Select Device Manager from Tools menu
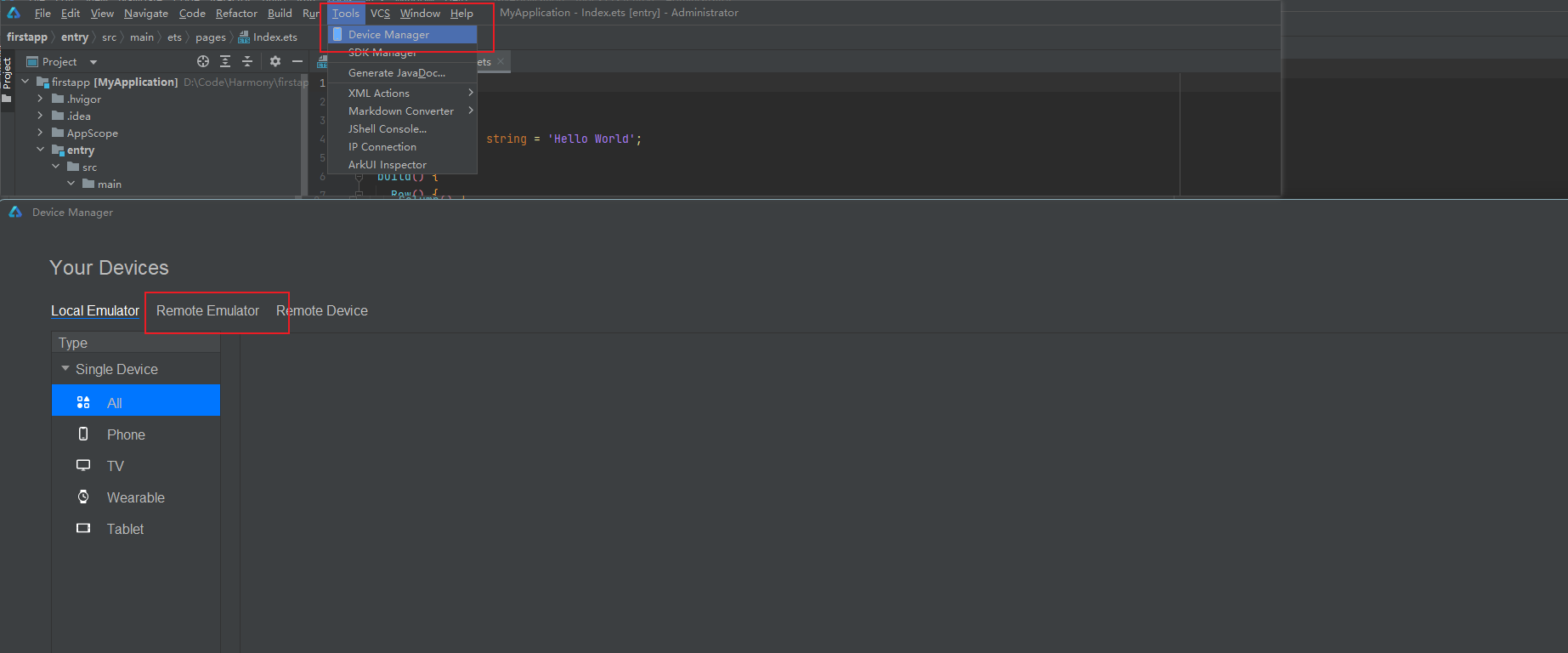The image size is (1568, 653). 402,34
